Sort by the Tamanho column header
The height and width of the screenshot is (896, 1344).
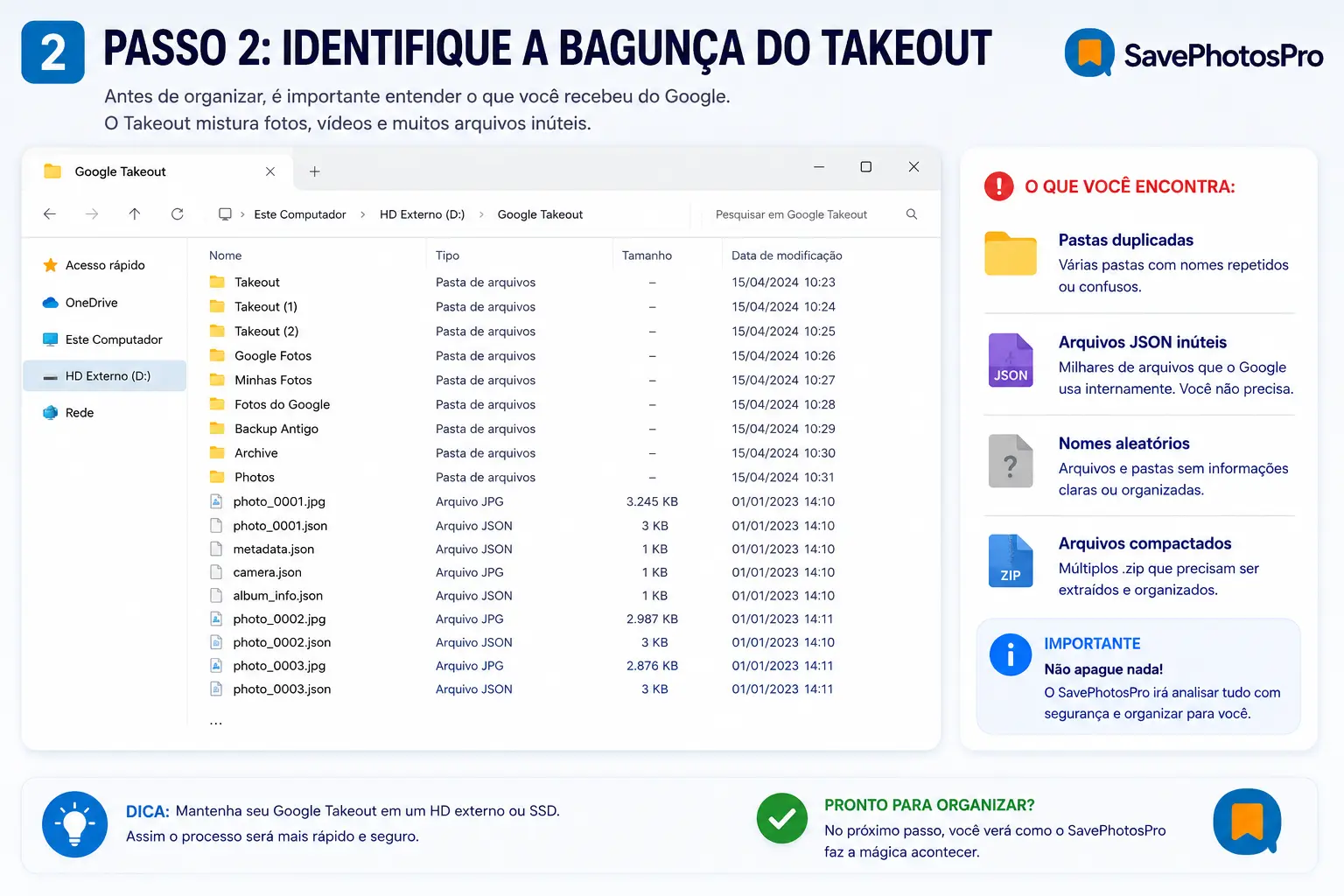[x=647, y=255]
